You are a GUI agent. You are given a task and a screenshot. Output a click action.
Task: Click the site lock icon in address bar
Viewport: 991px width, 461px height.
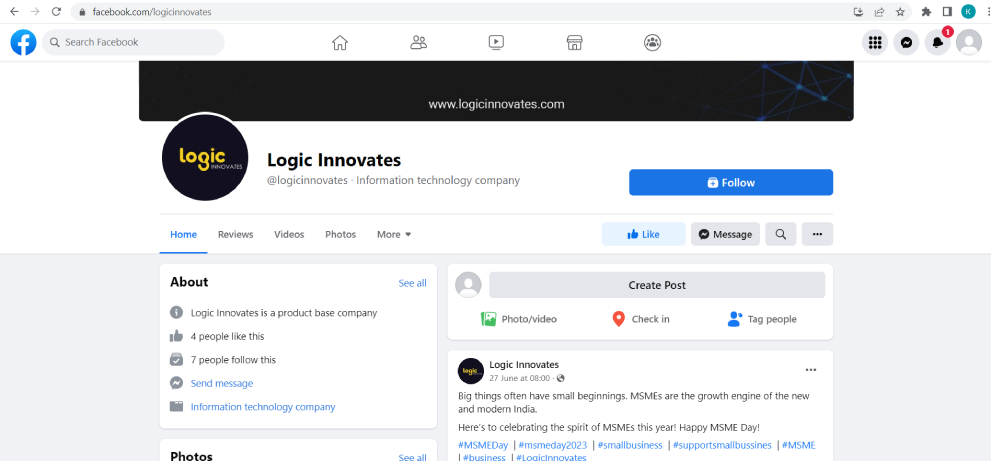82,12
